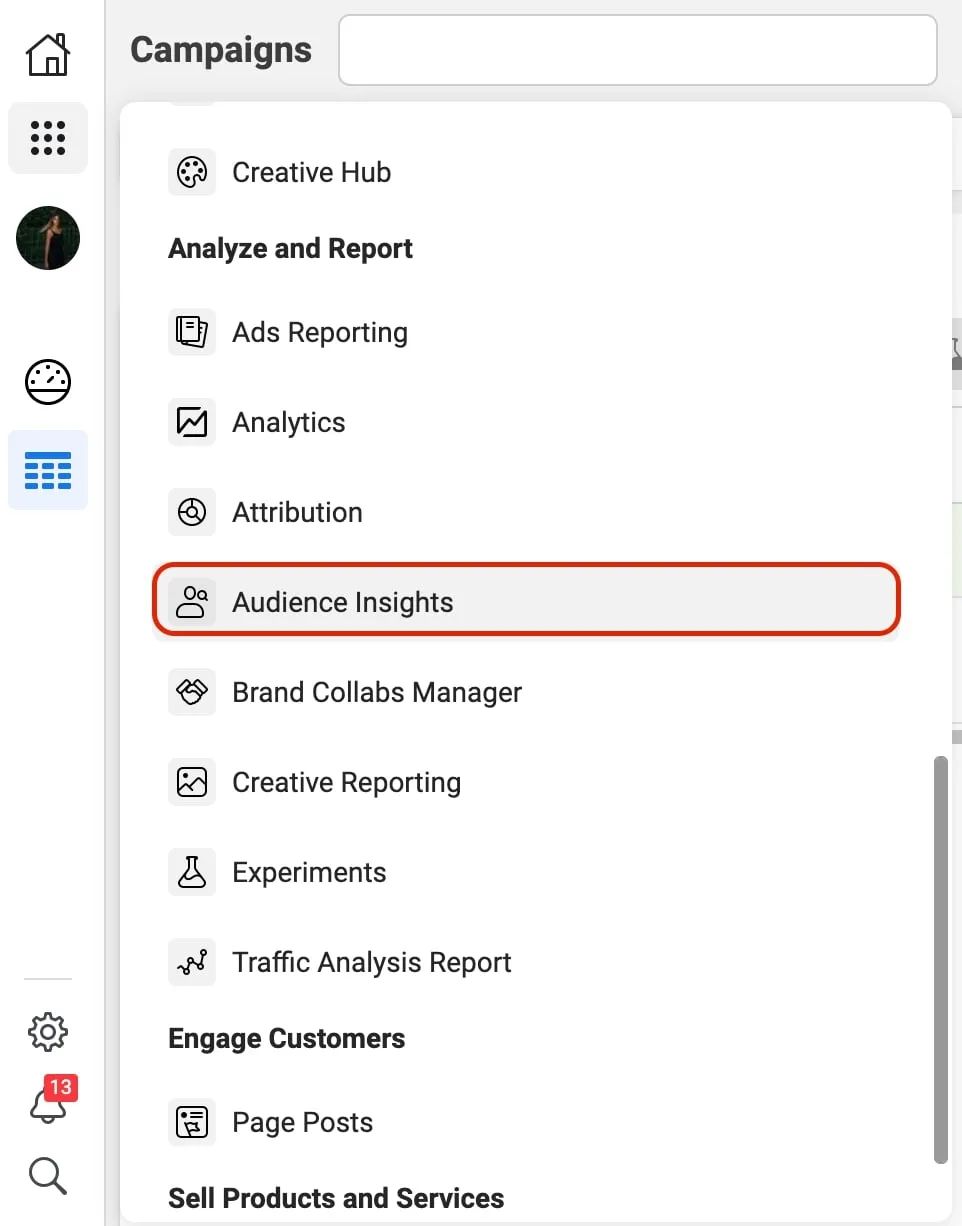This screenshot has width=962, height=1226.
Task: Open Audience Insights
Action: pos(526,599)
